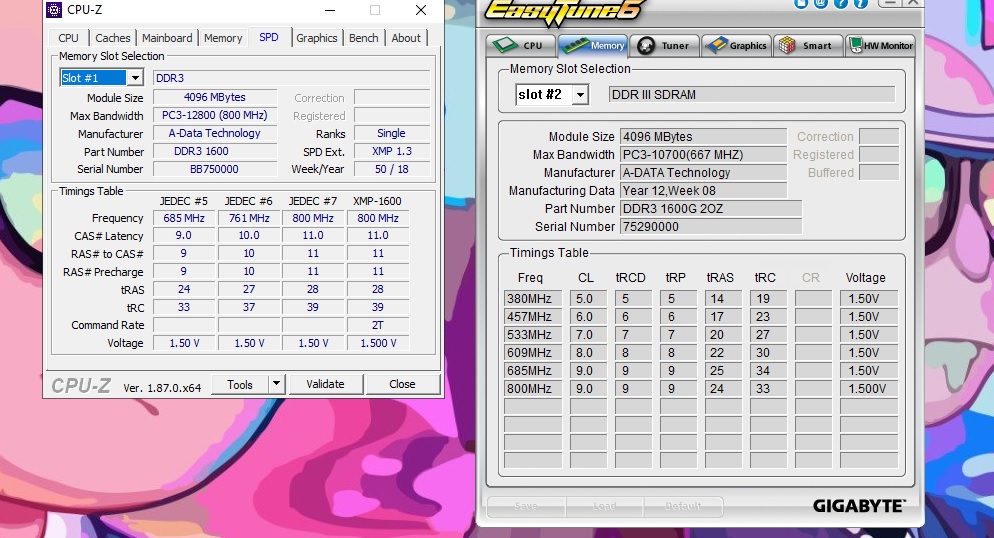Switch to the Mainboard tab in CPU-Z
The width and height of the screenshot is (994, 538).
click(167, 38)
